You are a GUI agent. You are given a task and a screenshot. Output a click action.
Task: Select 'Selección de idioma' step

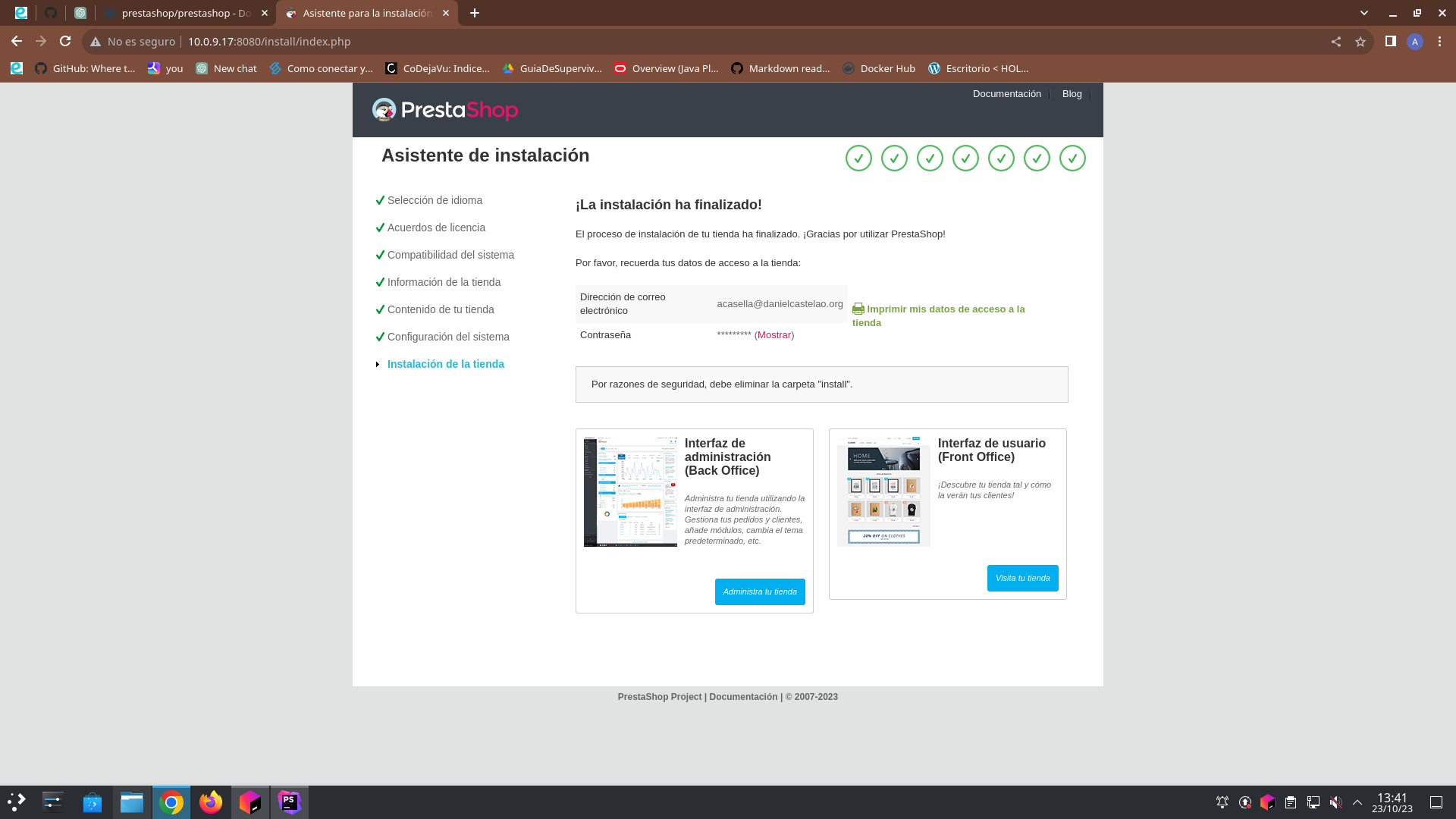tap(435, 200)
